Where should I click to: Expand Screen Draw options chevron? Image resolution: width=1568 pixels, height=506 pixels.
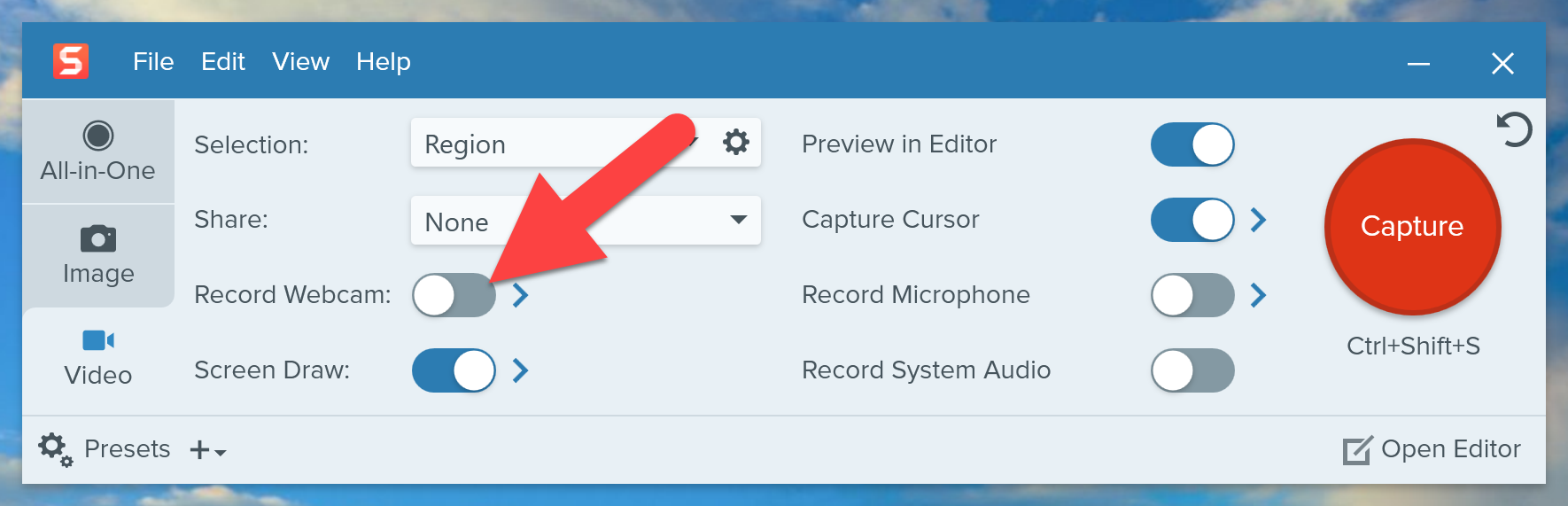(x=521, y=370)
